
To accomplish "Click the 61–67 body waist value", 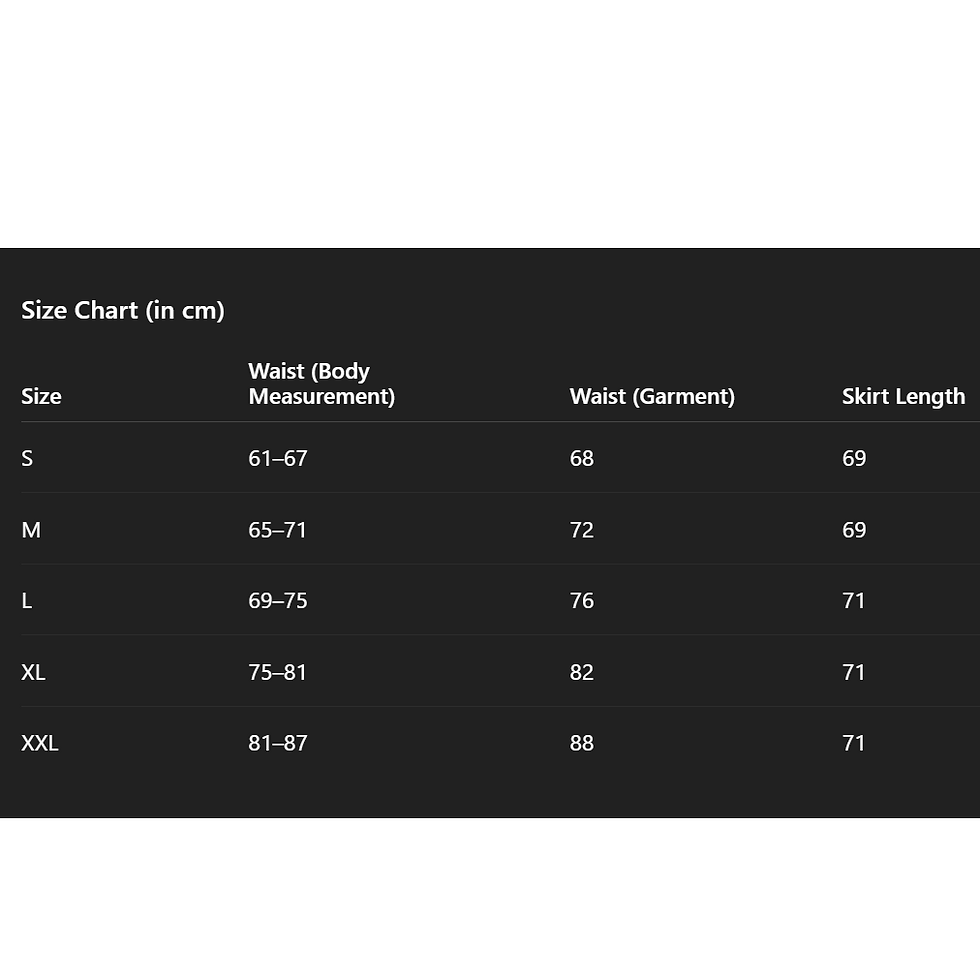I will pos(278,458).
